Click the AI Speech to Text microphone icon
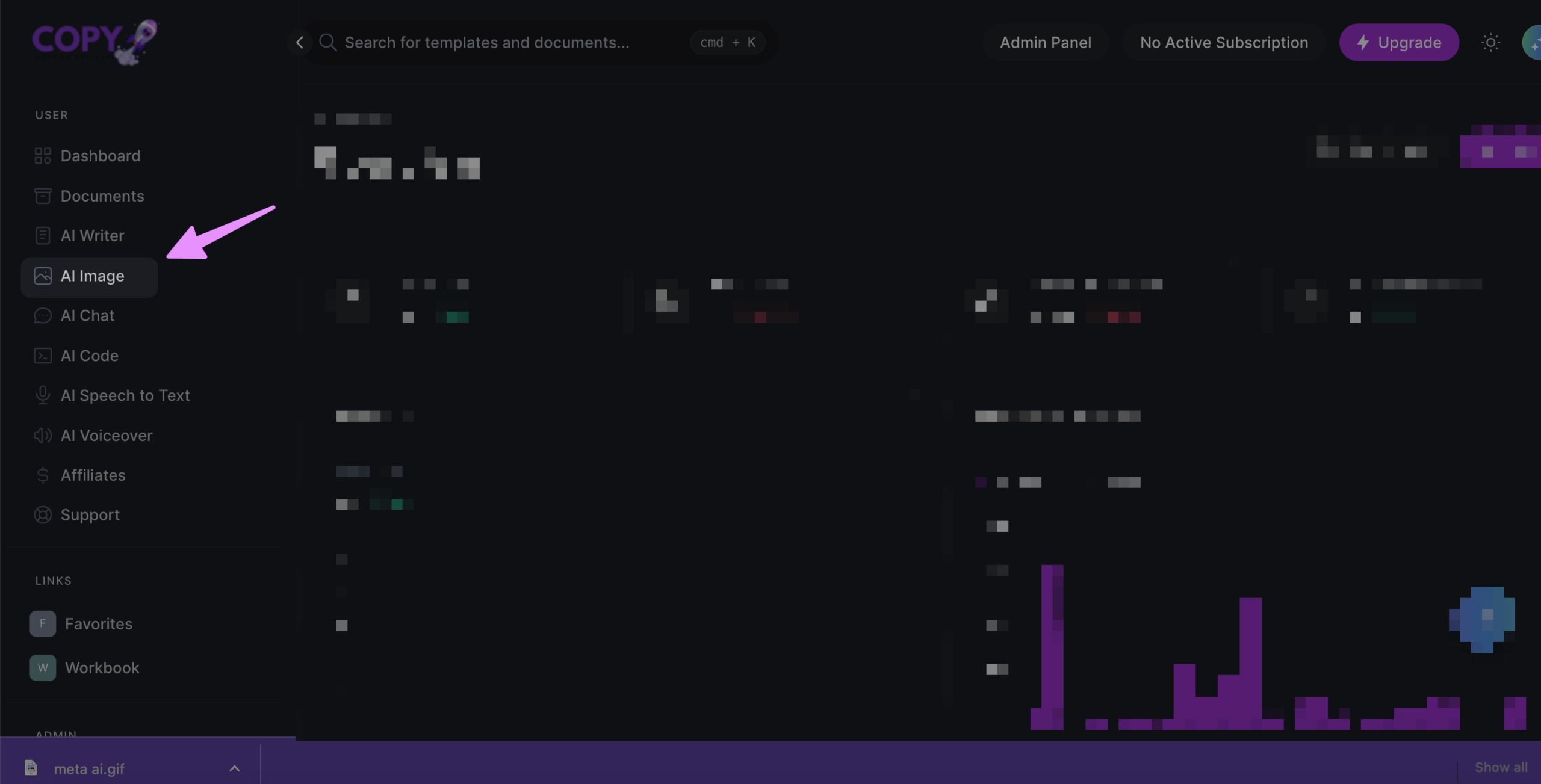Screen dimensions: 1541x784 click(42, 395)
